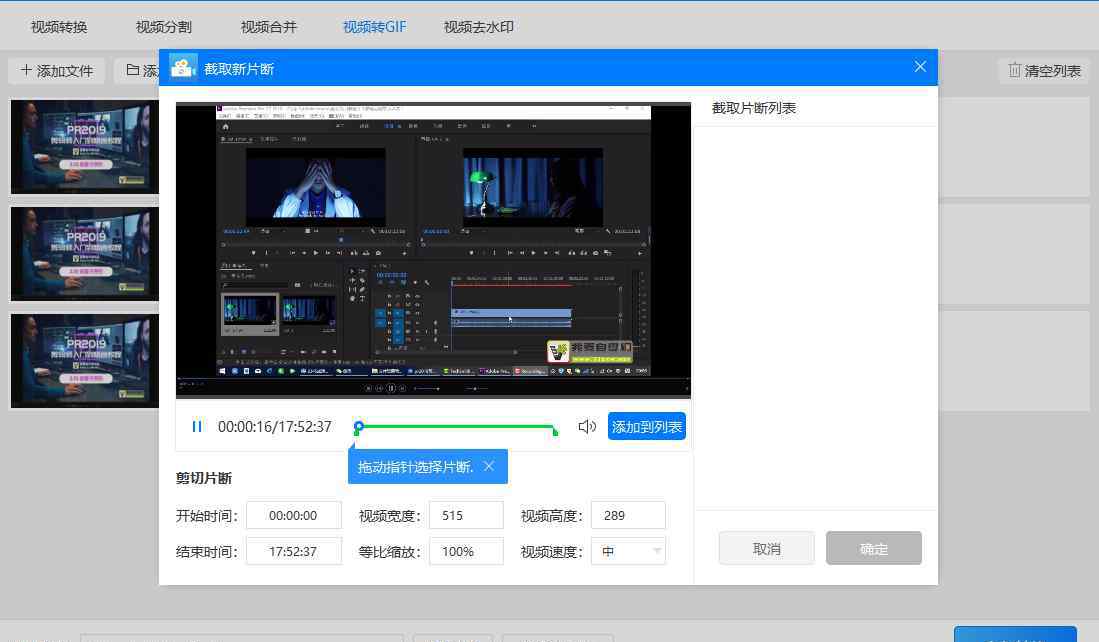Click the add file plus icon
This screenshot has width=1099, height=642.
(x=26, y=71)
